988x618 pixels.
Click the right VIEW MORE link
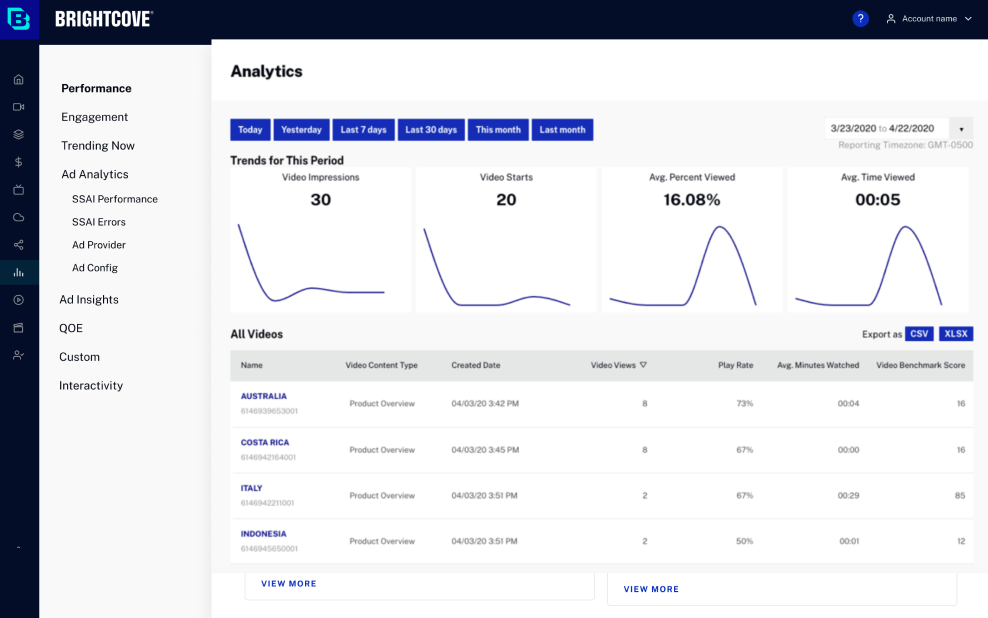(x=651, y=590)
